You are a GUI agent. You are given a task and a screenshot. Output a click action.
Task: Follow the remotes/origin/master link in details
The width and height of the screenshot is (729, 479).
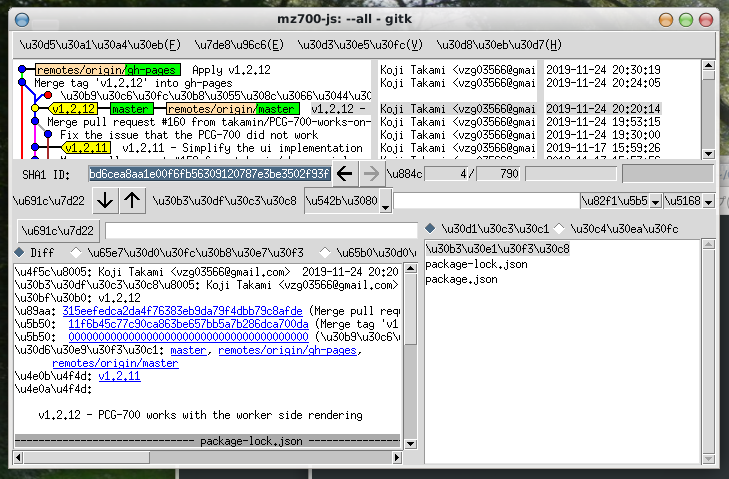115,363
